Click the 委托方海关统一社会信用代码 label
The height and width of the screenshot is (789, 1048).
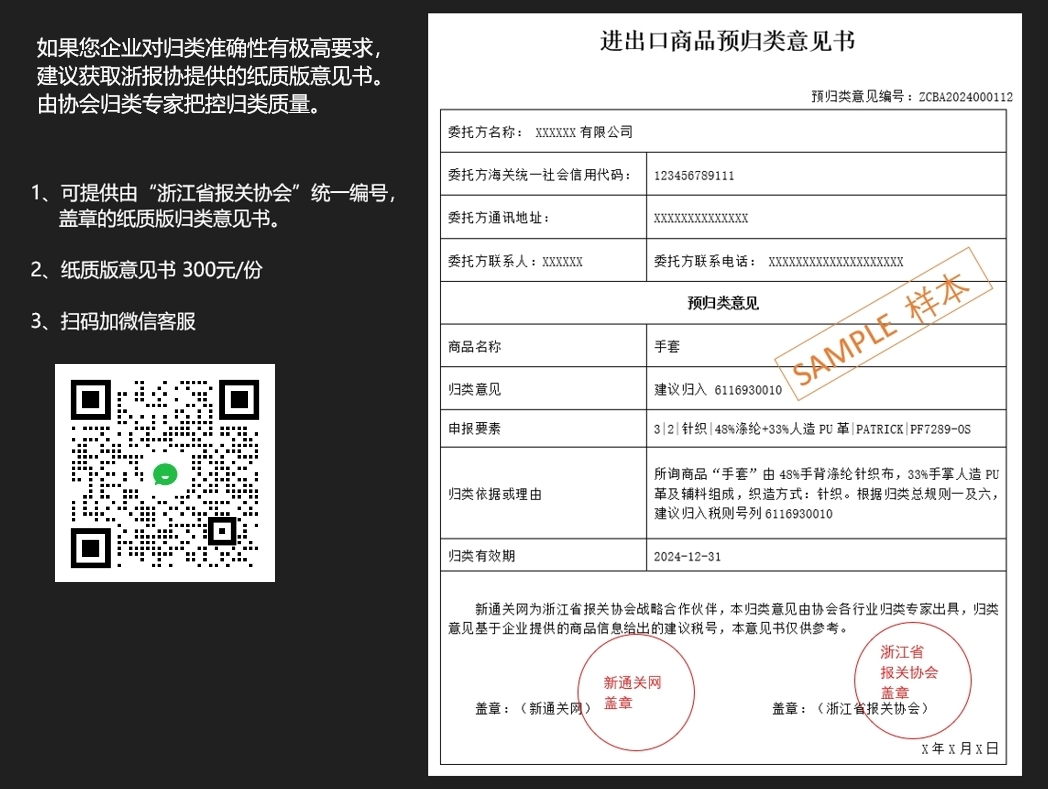[x=540, y=175]
